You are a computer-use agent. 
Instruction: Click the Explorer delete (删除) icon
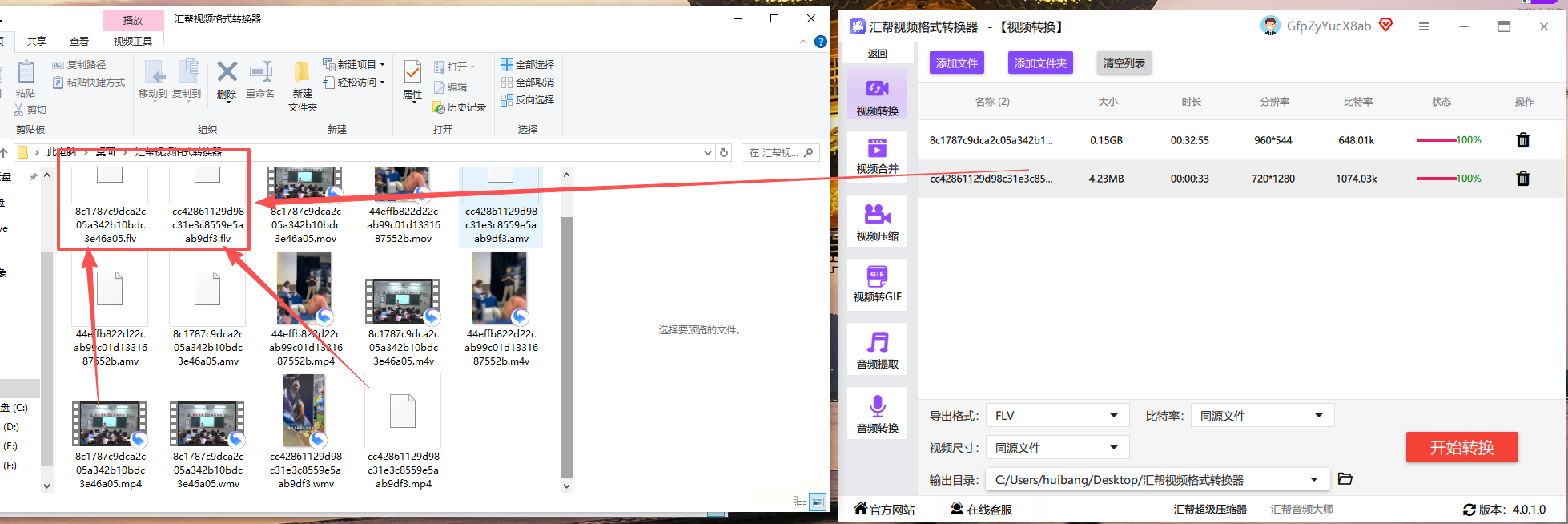227,73
